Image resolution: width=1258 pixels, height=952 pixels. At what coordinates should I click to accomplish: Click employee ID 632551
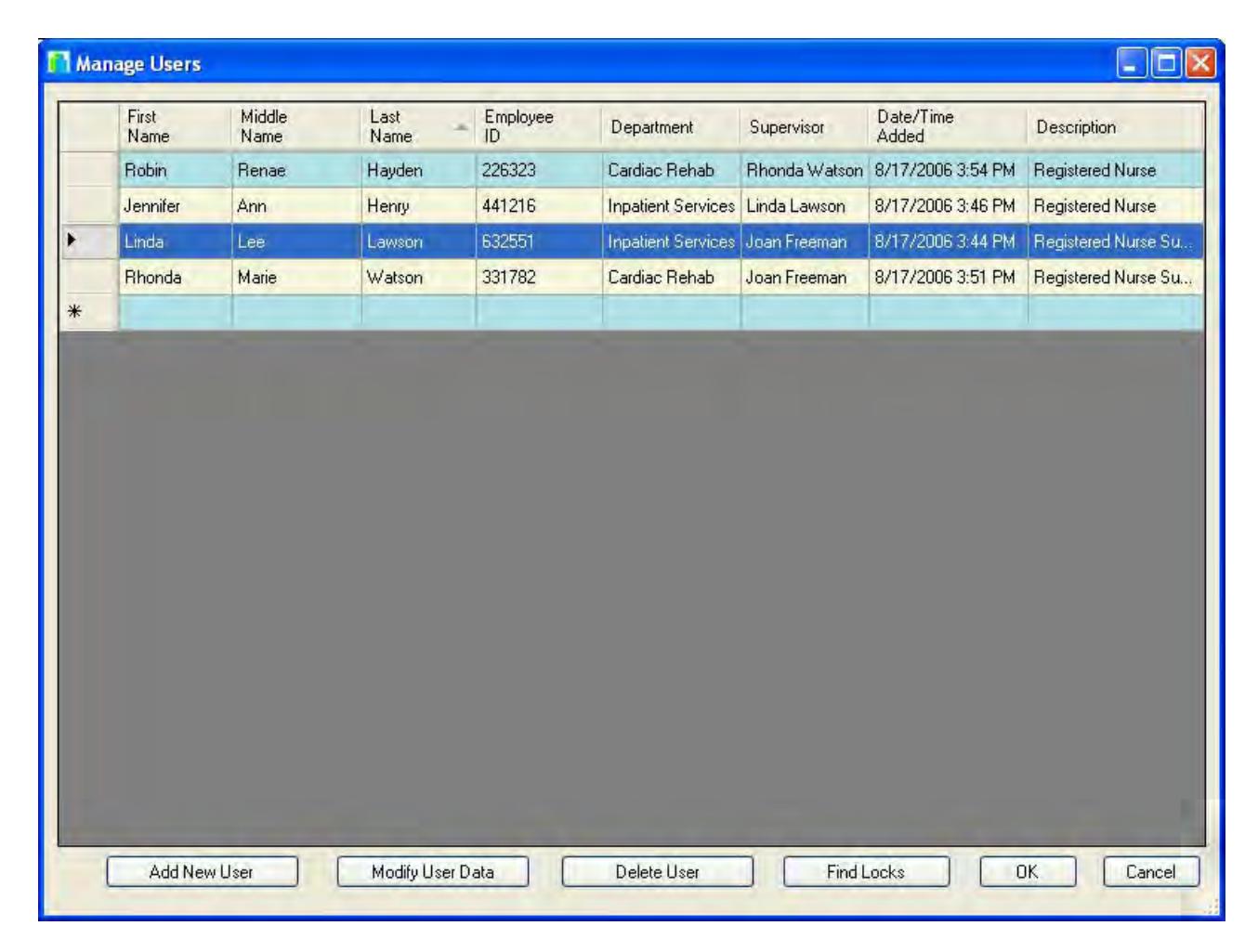coord(539,241)
